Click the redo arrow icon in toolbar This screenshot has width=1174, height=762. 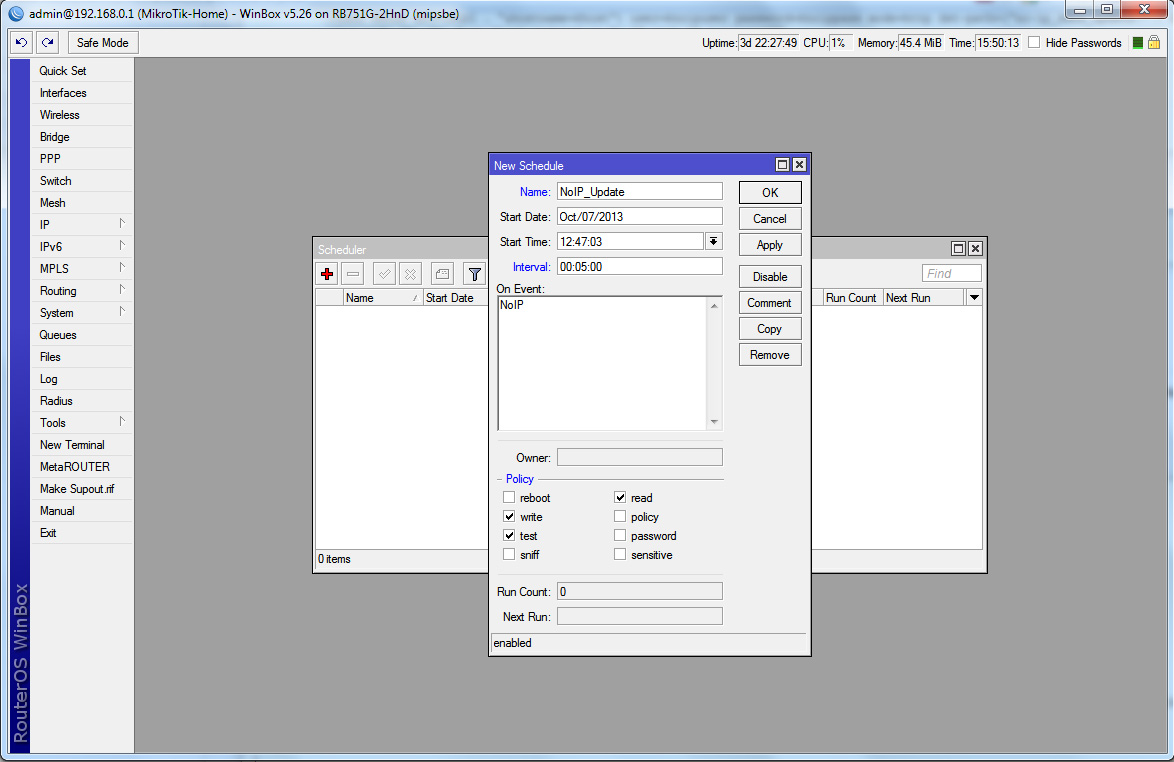[47, 42]
